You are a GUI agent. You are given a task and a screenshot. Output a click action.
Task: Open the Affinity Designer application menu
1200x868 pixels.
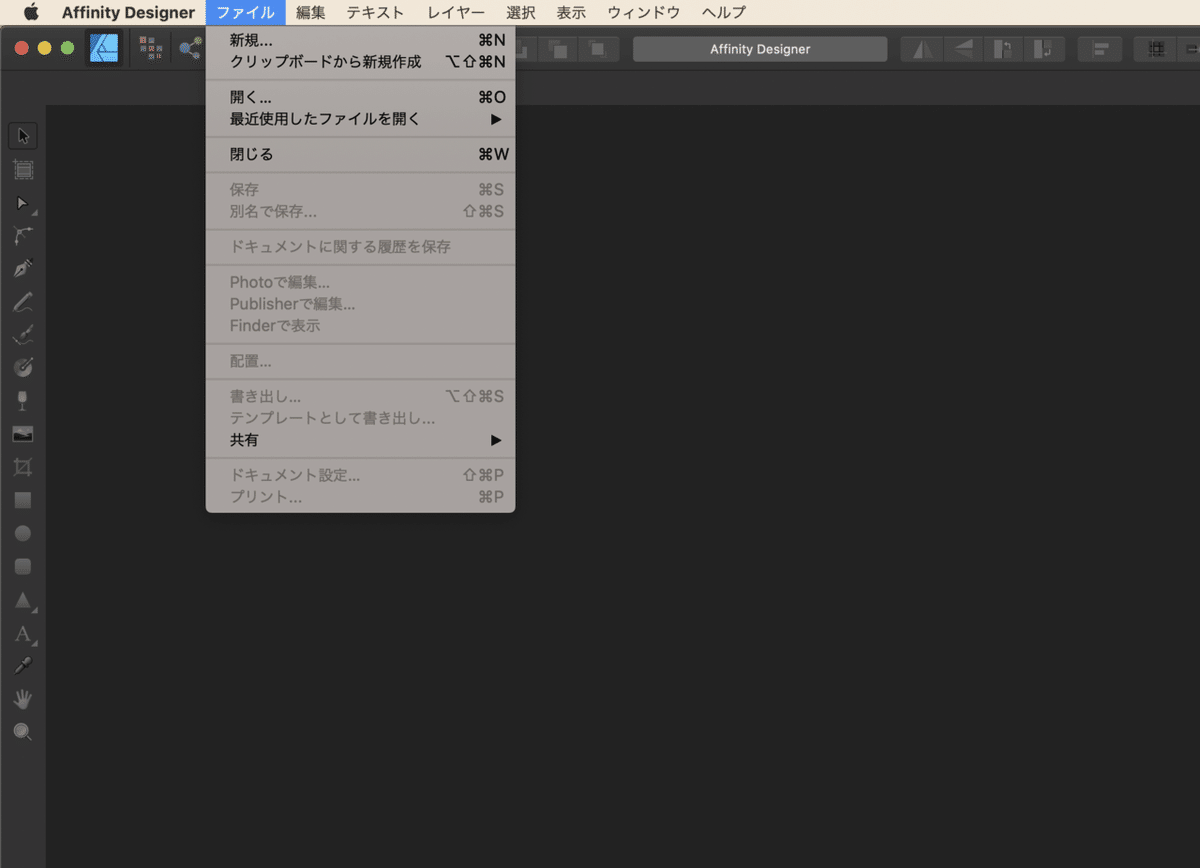tap(128, 12)
